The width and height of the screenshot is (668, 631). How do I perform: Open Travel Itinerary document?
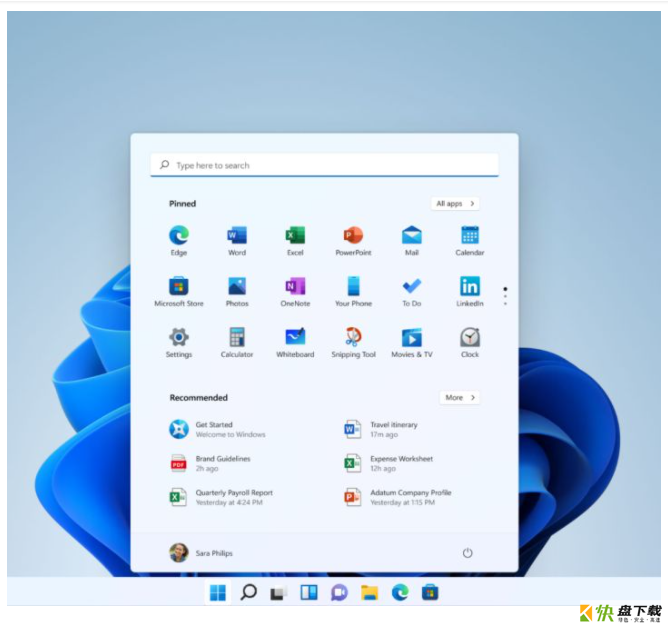pyautogui.click(x=381, y=429)
